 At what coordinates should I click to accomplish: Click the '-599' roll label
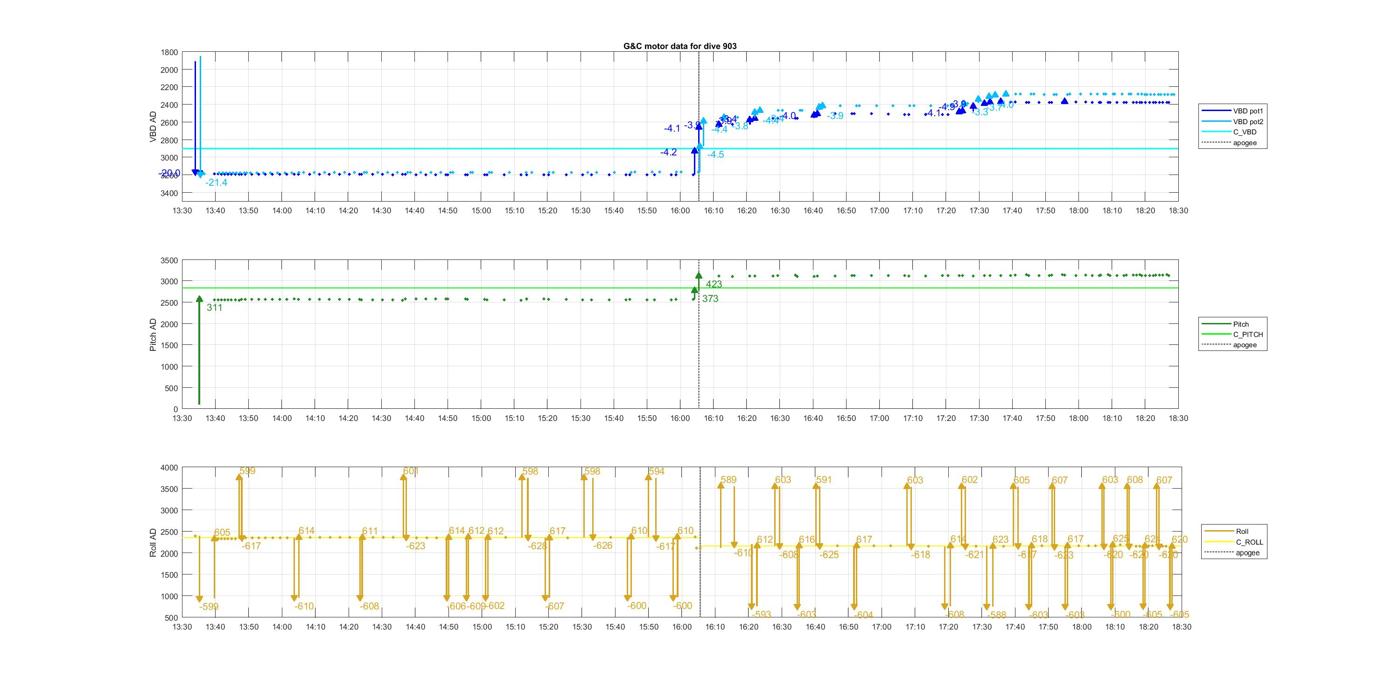[x=209, y=607]
